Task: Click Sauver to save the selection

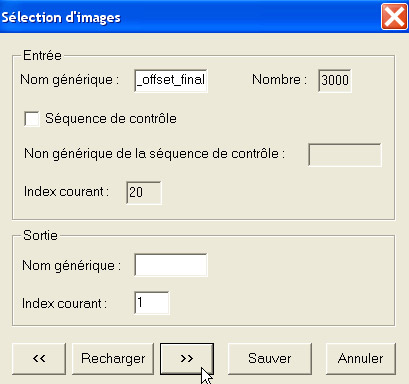Action: point(270,359)
